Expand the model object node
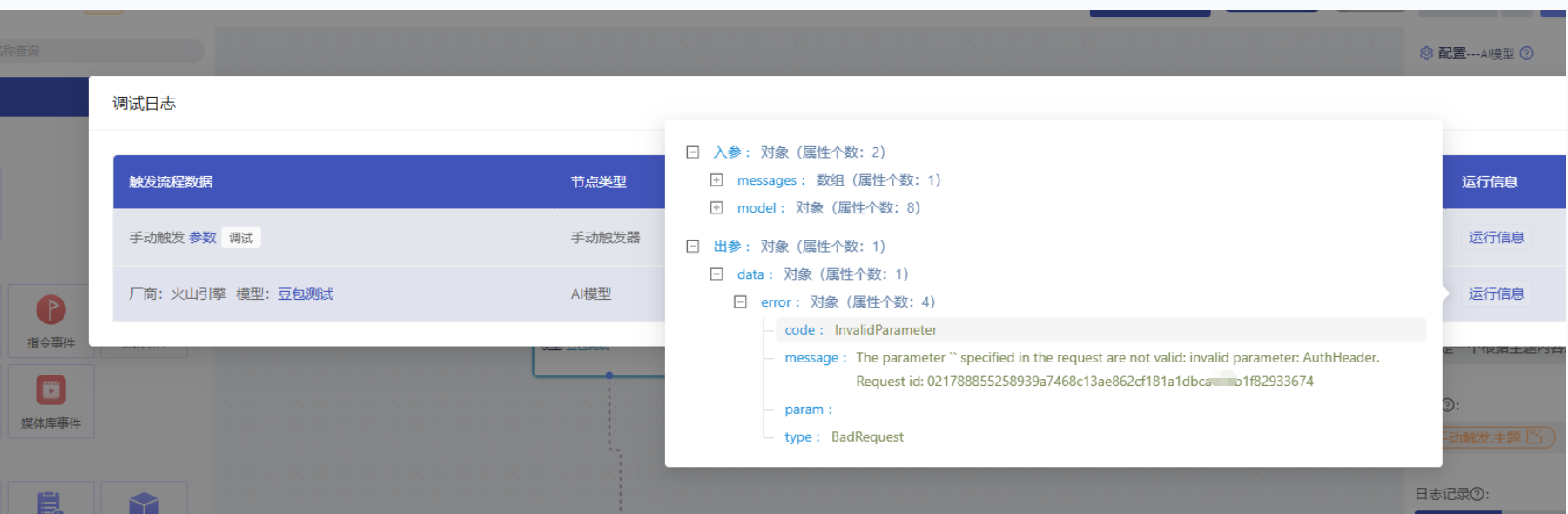This screenshot has width=1568, height=514. (x=717, y=208)
